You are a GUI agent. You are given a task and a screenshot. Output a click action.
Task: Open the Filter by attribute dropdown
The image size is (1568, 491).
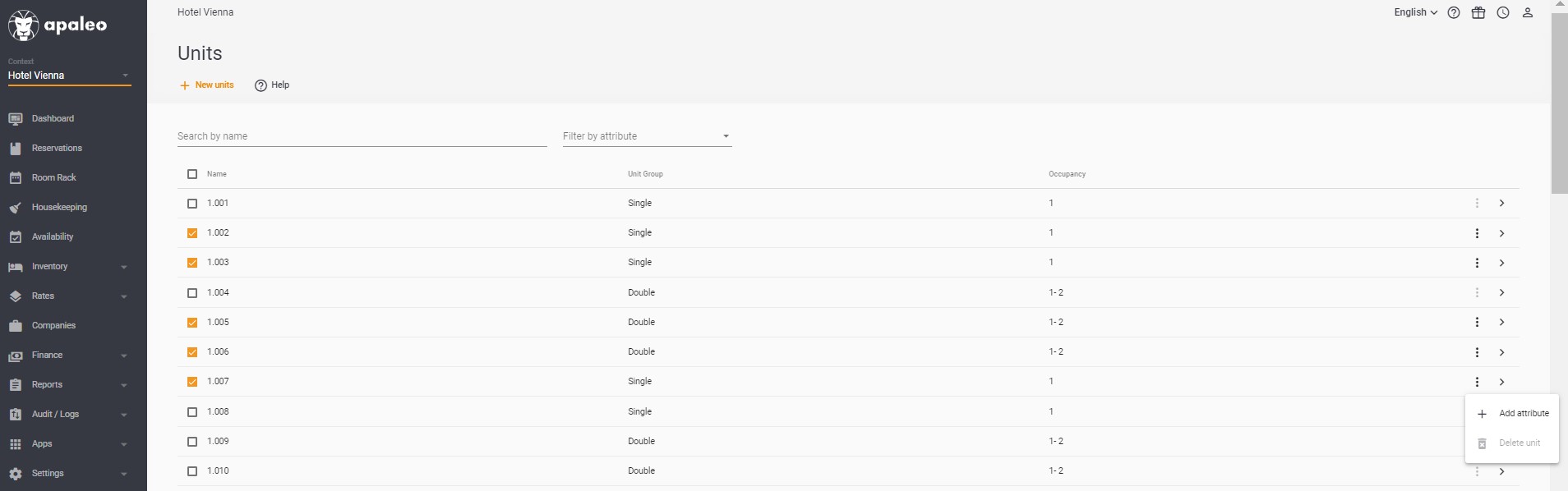(x=647, y=136)
